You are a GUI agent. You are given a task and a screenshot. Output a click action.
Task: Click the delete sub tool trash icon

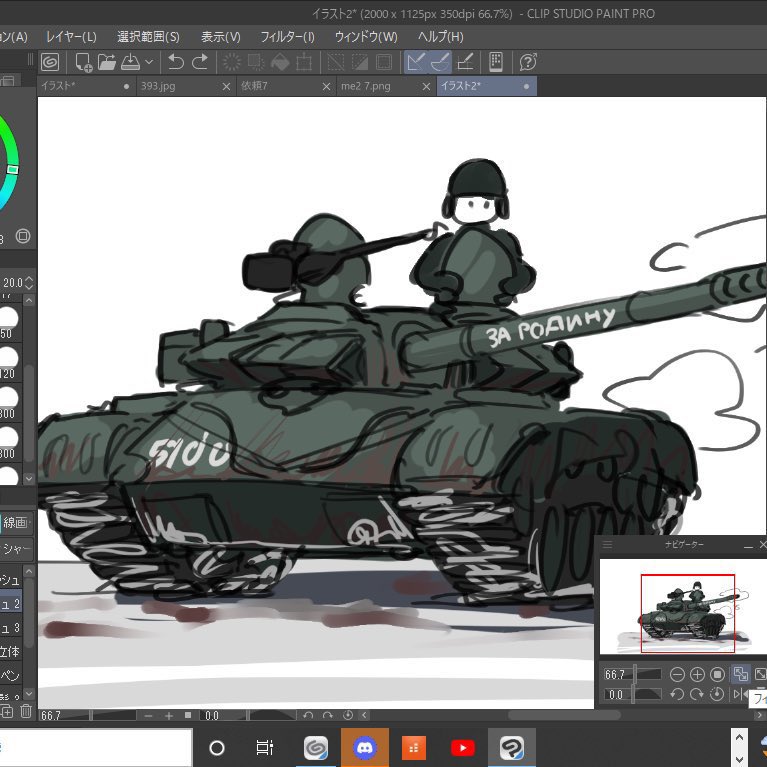click(26, 711)
